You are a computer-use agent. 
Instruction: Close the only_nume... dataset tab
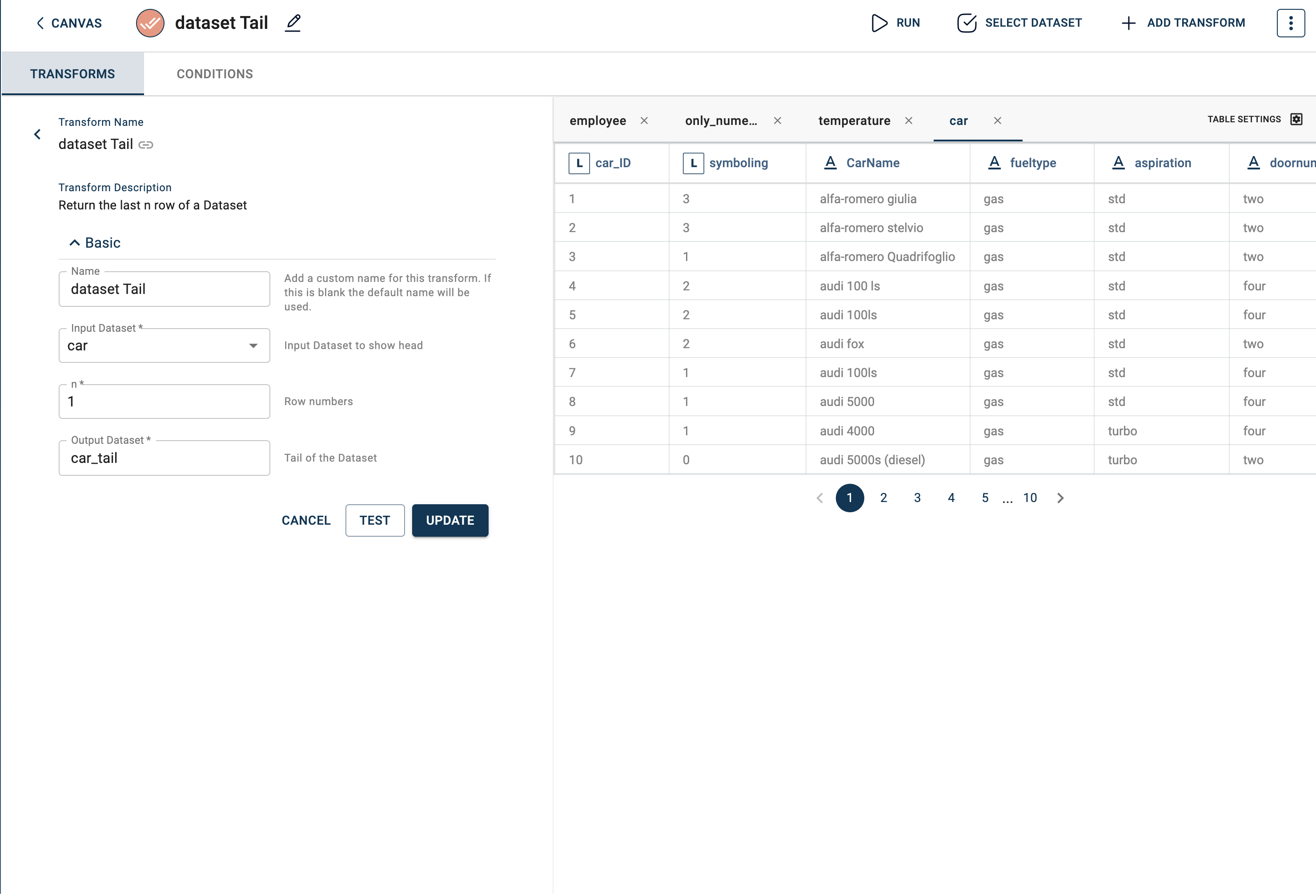[x=779, y=120]
